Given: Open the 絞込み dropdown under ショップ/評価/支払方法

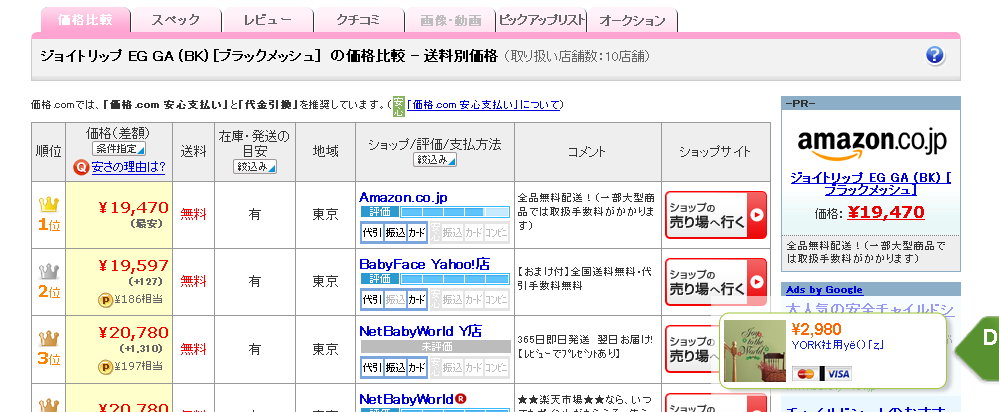Looking at the screenshot, I should click(435, 160).
